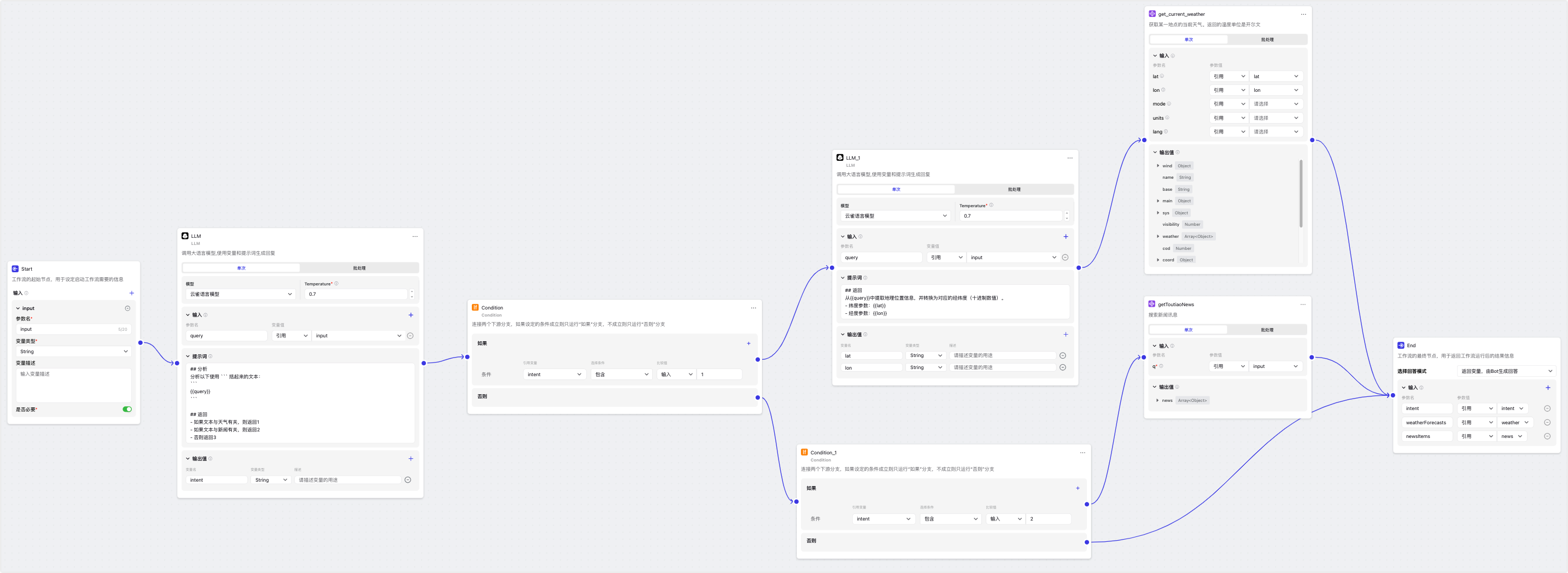The image size is (1568, 573).
Task: Open get_current_weather node's three-dot menu
Action: [1303, 14]
